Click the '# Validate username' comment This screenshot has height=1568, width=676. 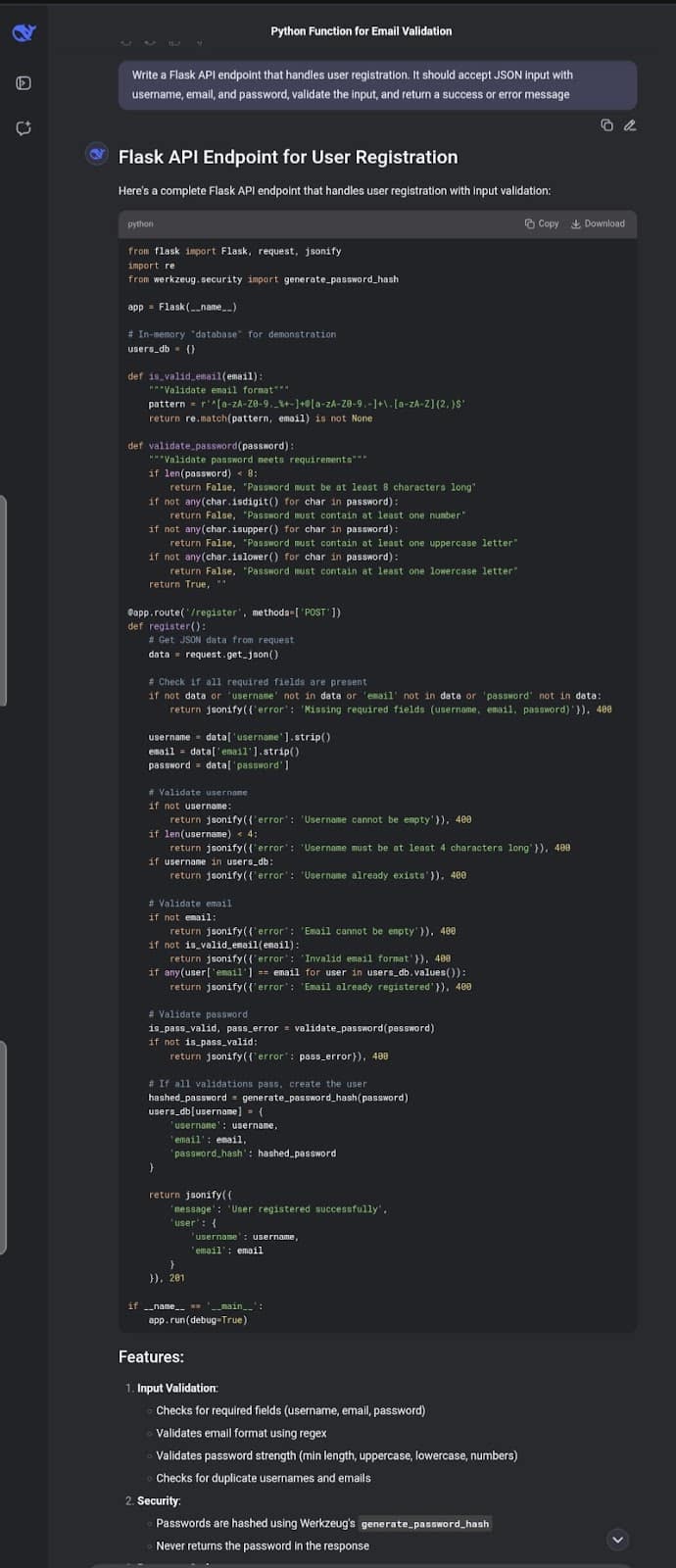click(x=198, y=793)
